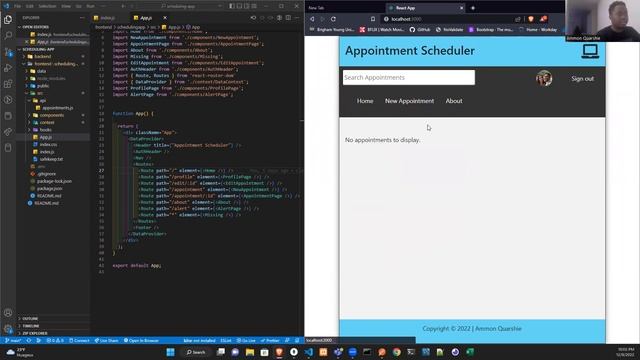Viewport: 640px width, 360px height.
Task: Click the Home link in app navigation
Action: point(365,101)
